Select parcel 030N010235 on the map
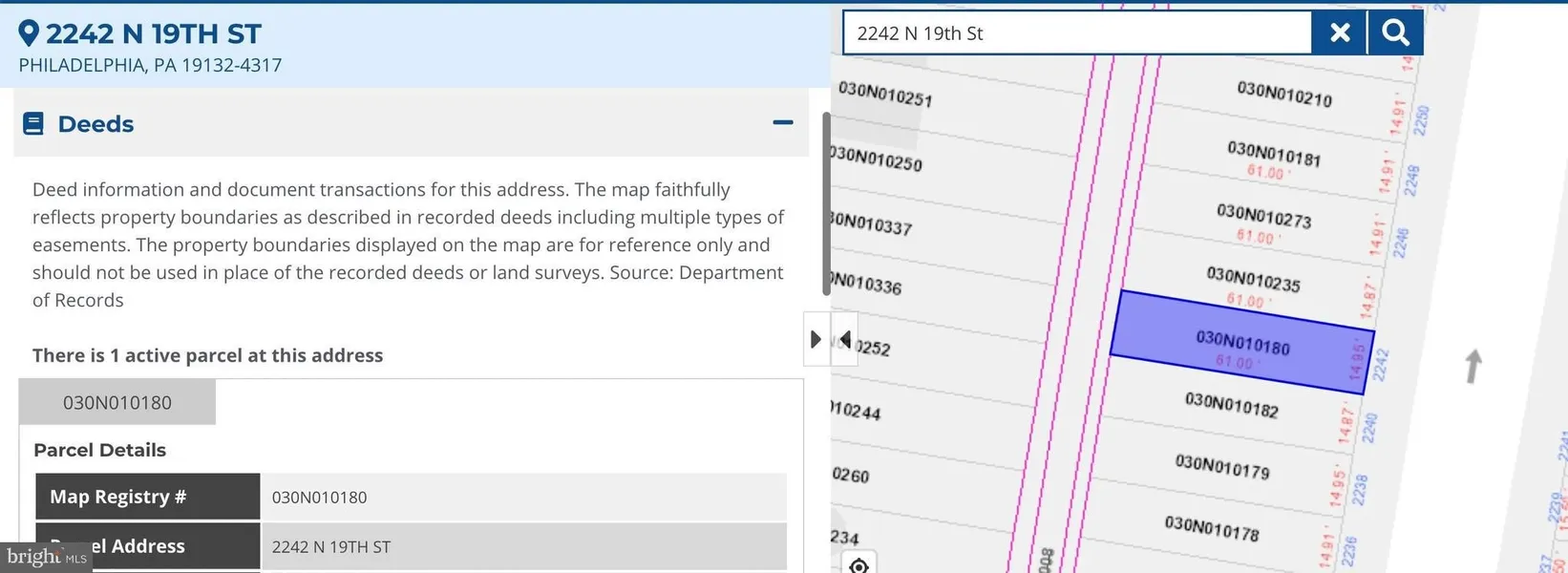Viewport: 1568px width, 573px height. [1252, 280]
